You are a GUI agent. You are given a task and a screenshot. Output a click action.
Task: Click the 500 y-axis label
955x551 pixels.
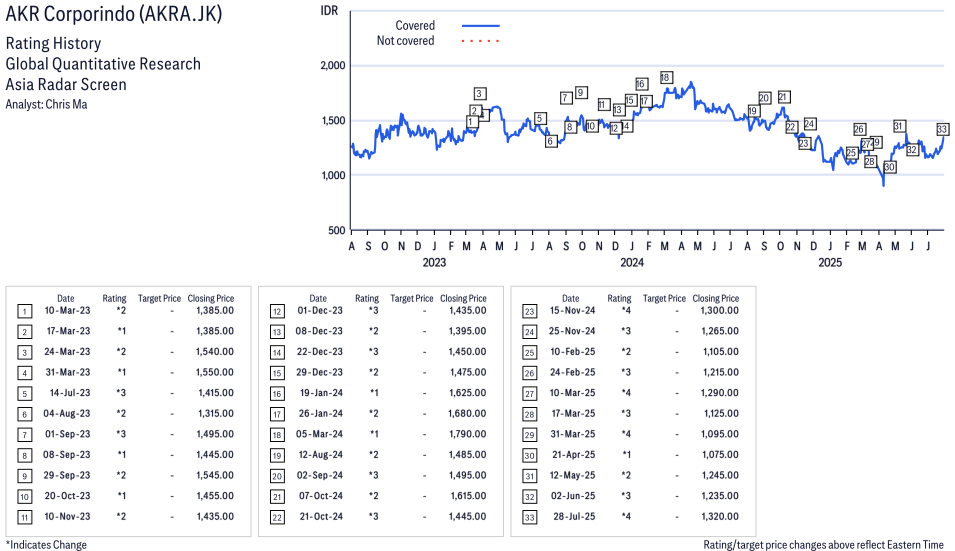pyautogui.click(x=337, y=230)
